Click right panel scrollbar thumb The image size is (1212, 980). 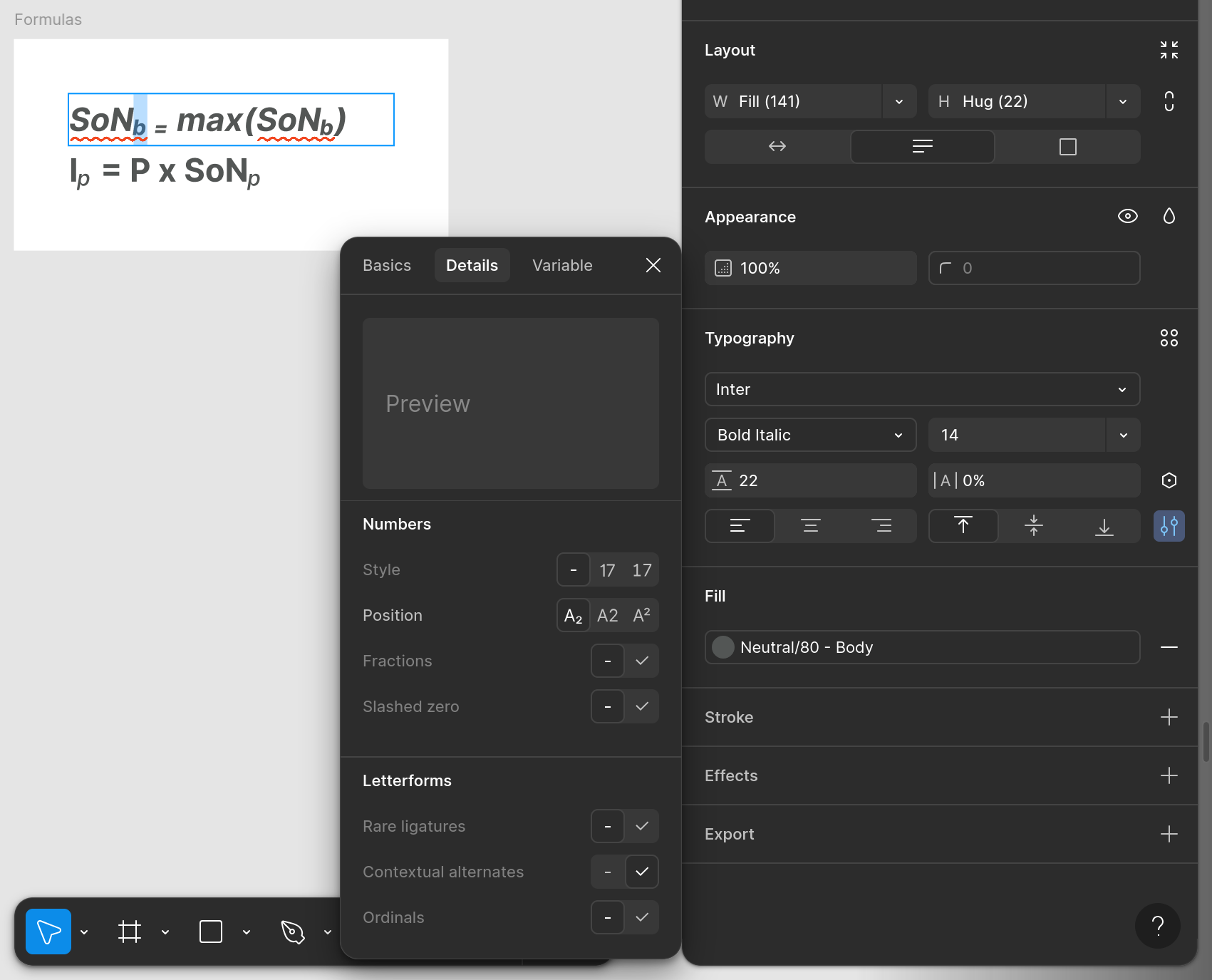tap(1206, 742)
